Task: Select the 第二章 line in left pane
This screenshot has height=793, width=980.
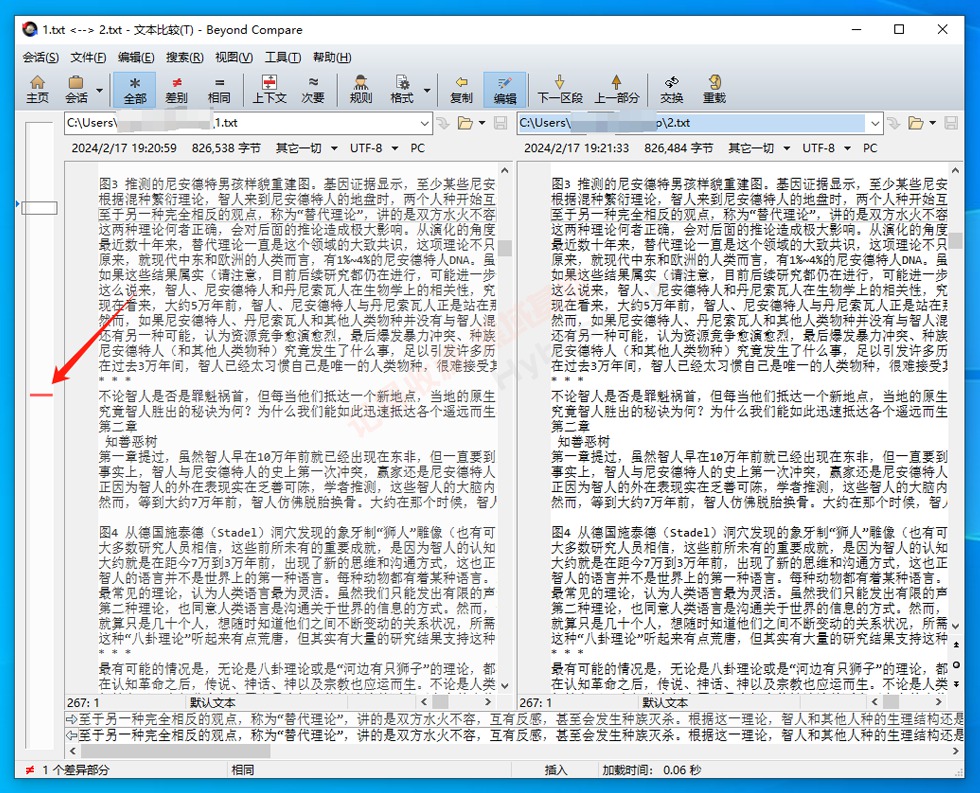Action: (118, 426)
